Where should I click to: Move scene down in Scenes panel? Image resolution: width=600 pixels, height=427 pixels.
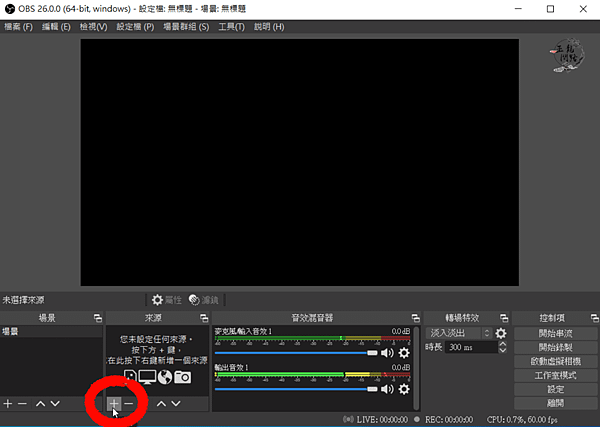click(x=55, y=403)
